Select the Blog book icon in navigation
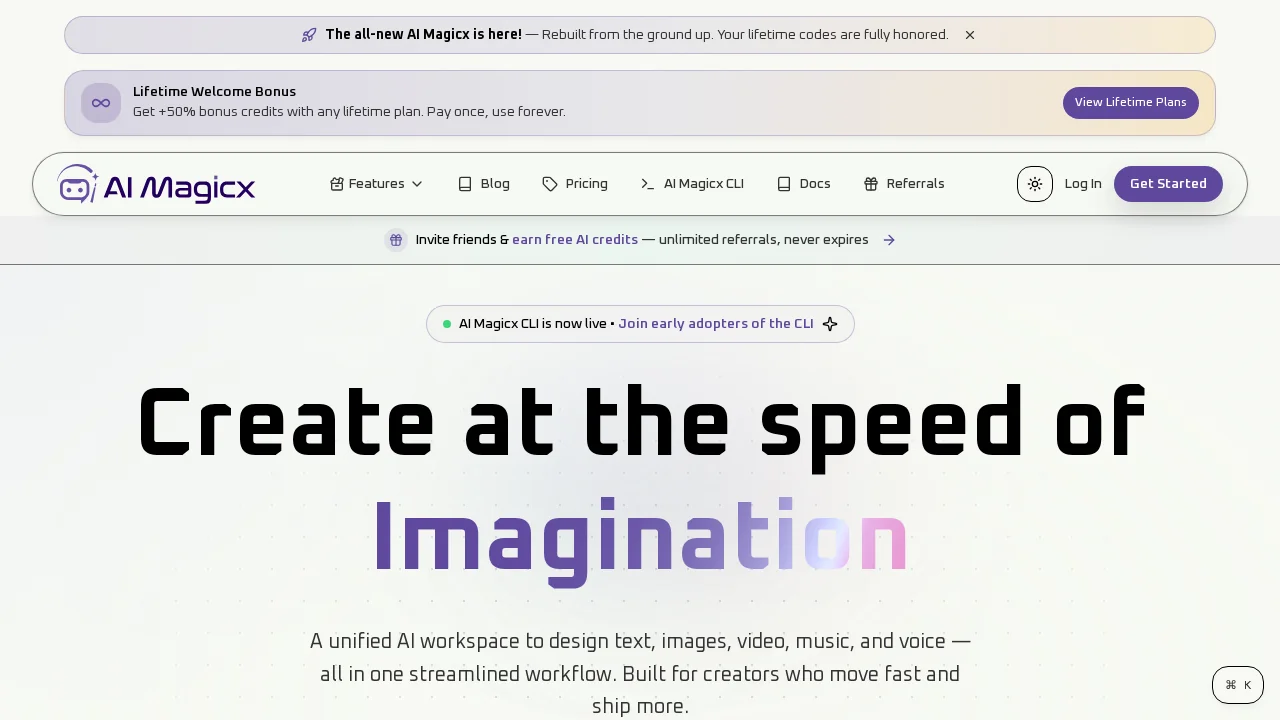 [x=465, y=184]
